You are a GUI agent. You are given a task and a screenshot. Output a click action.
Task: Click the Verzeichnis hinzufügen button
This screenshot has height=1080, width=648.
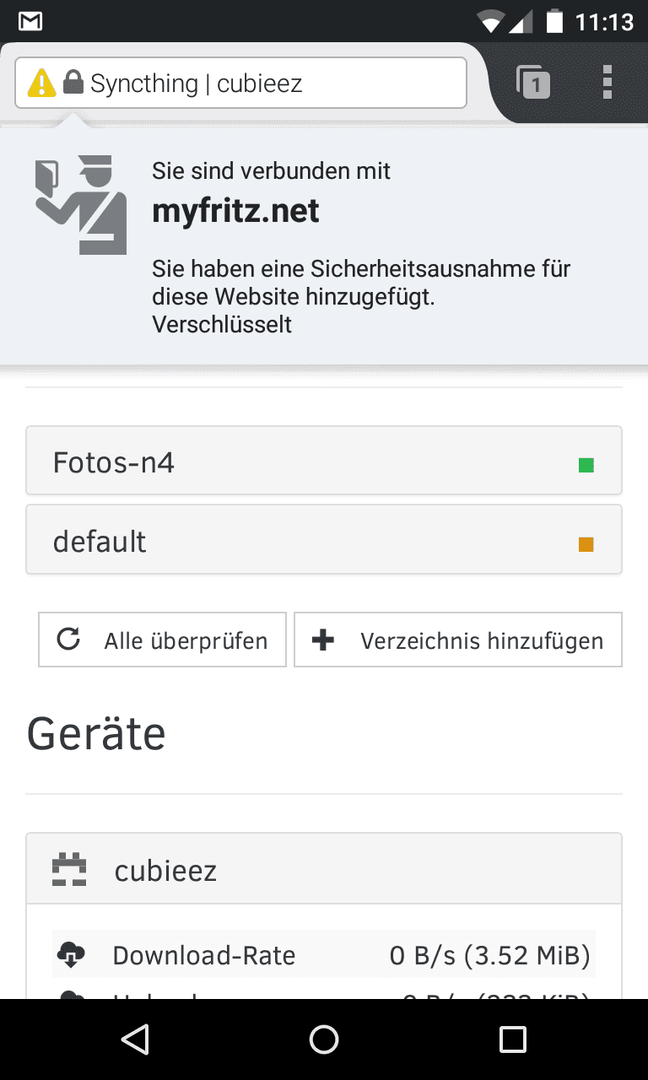coord(458,640)
